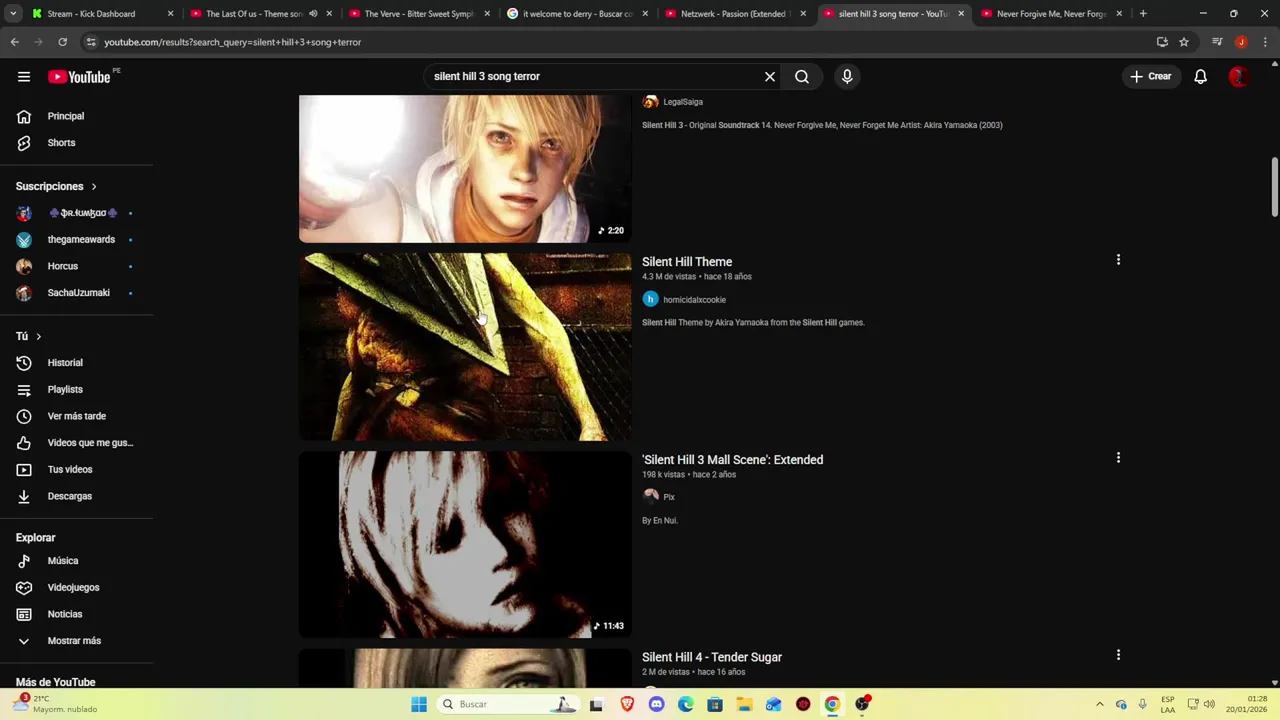Expand Mostrar más in sidebar
The height and width of the screenshot is (720, 1280).
(x=76, y=641)
